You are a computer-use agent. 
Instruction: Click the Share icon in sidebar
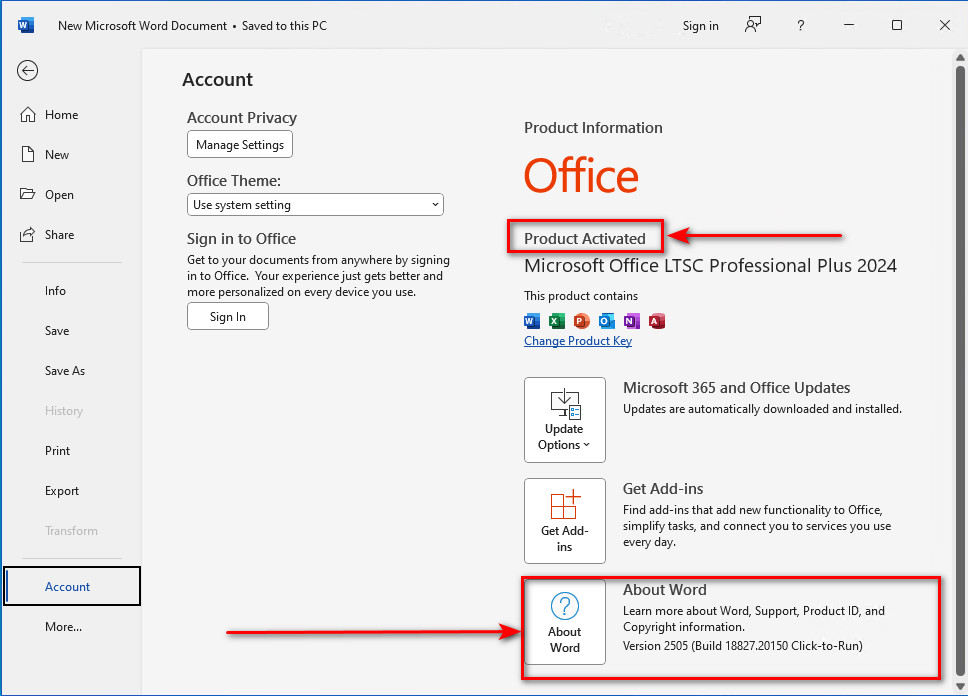pyautogui.click(x=28, y=235)
